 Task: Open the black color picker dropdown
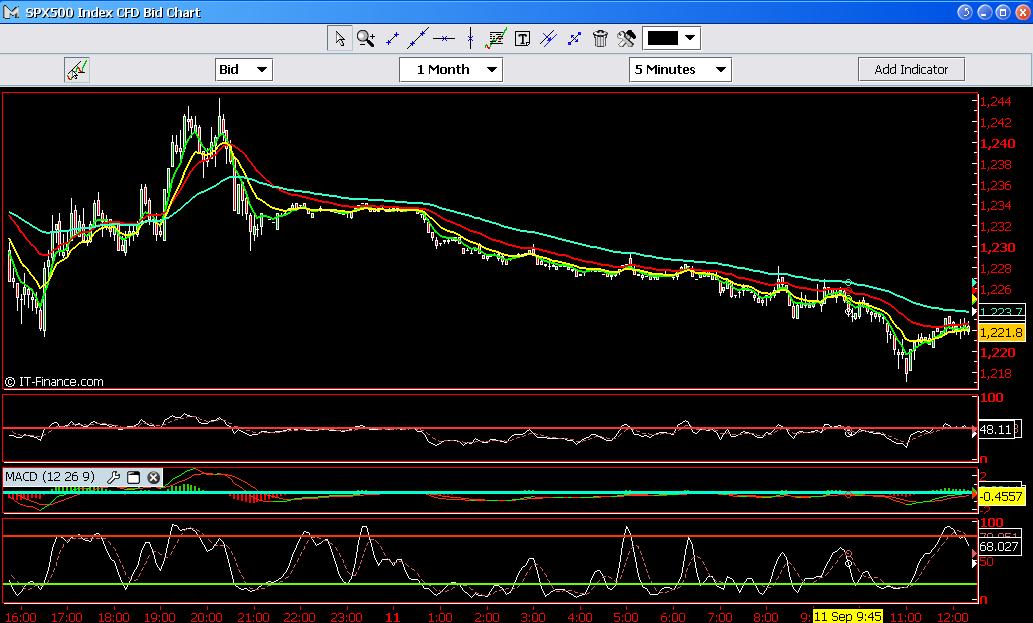pos(671,38)
